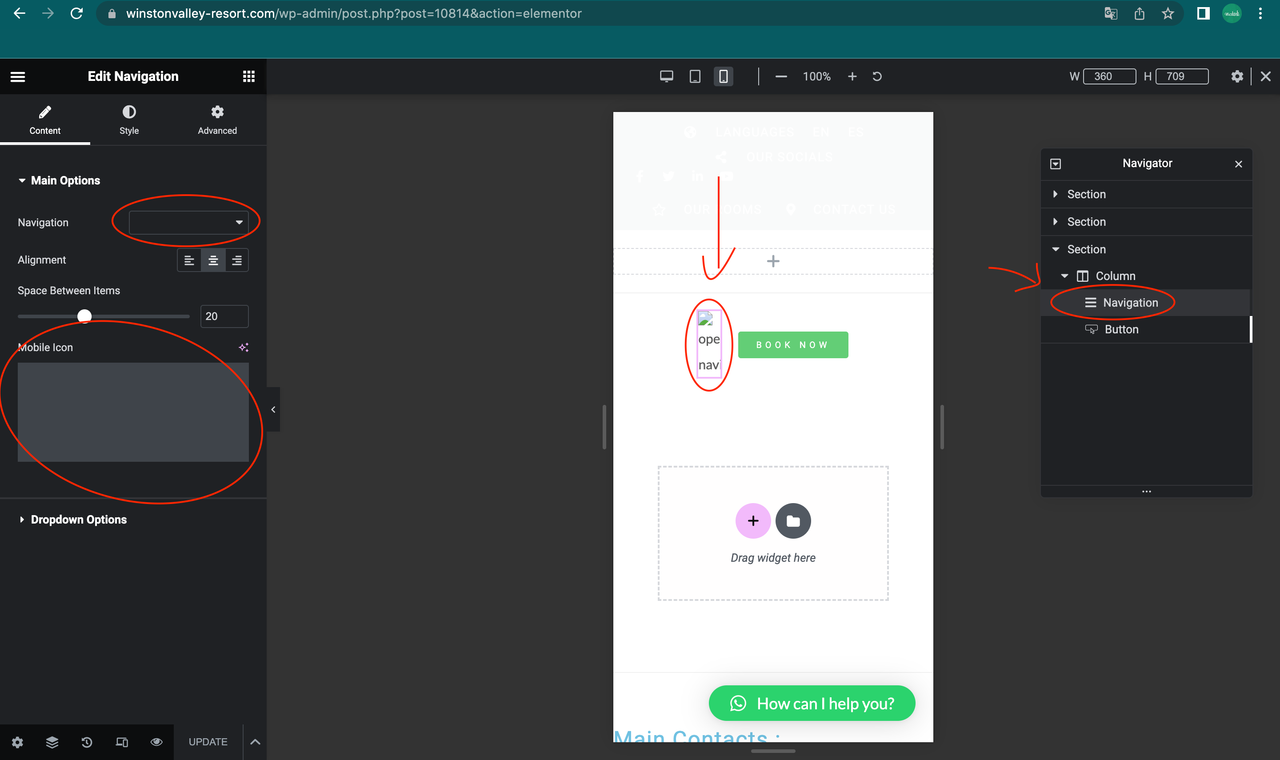Open Elementor site settings gear icon
1280x760 pixels.
tap(17, 742)
